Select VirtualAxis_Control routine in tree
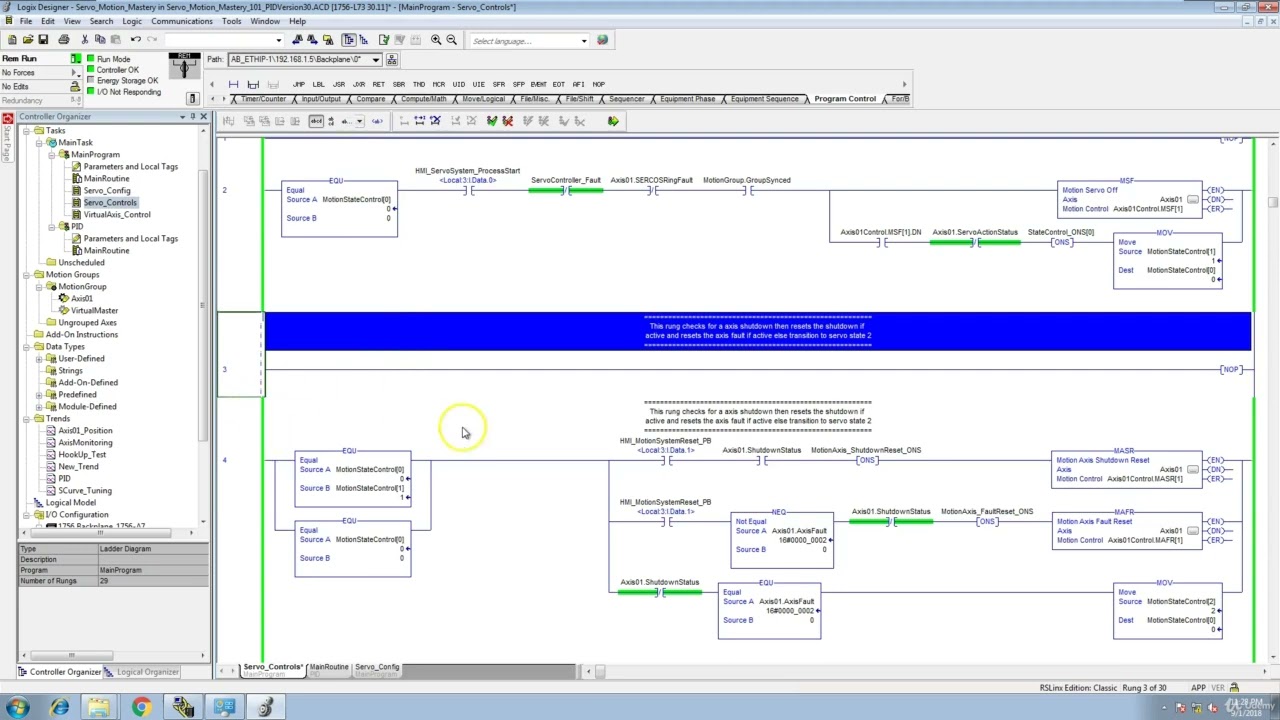1280x720 pixels. [117, 215]
